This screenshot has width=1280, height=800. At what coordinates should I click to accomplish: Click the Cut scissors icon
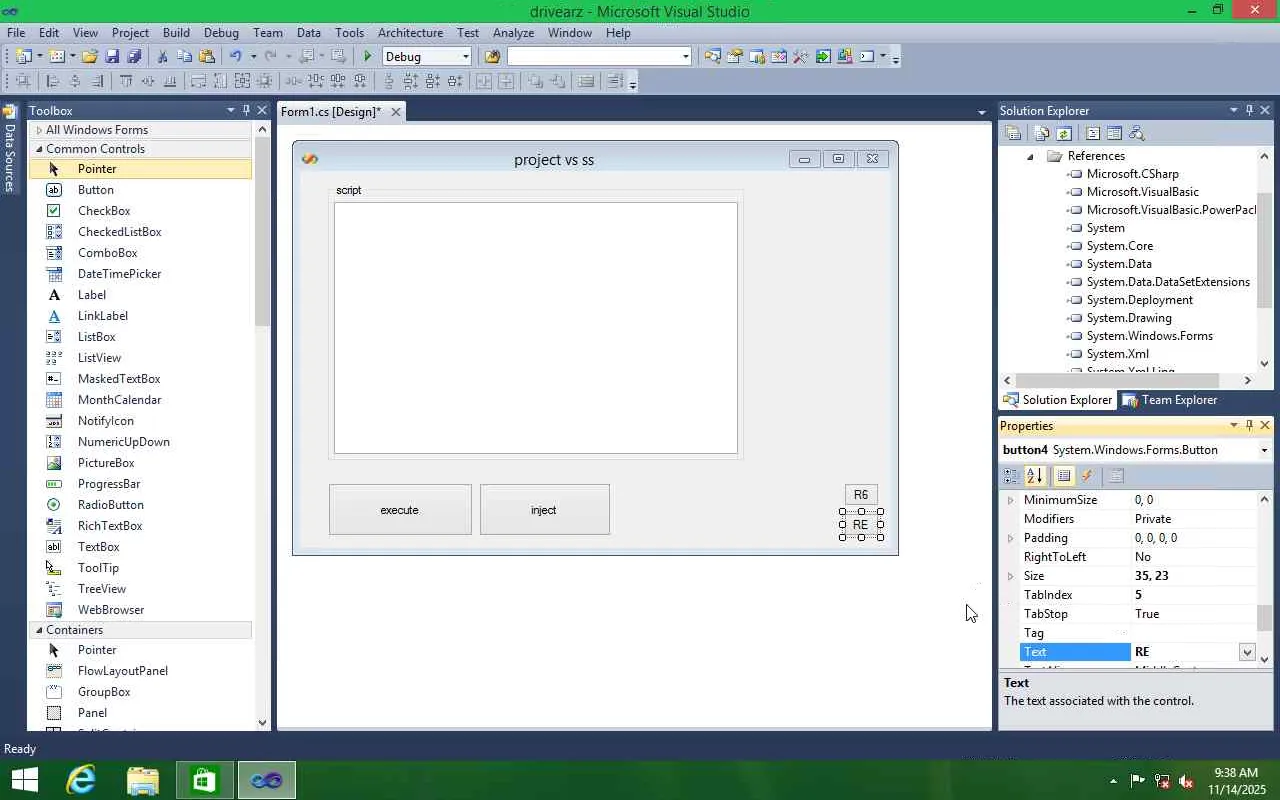[x=163, y=57]
